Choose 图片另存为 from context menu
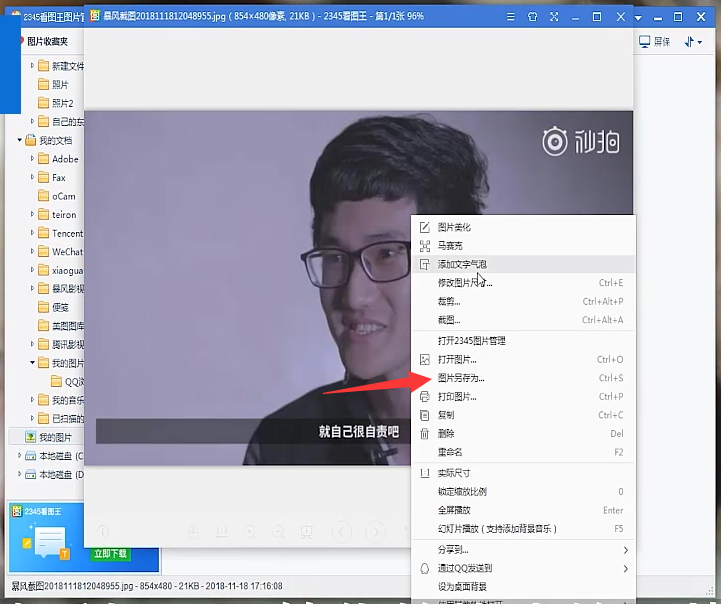The image size is (721, 604). click(461, 378)
